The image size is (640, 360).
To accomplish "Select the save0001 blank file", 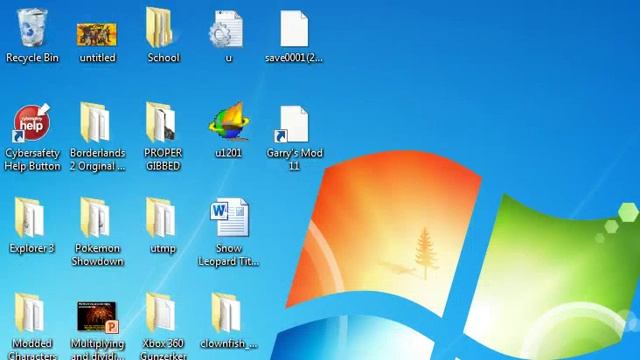I will [x=294, y=29].
